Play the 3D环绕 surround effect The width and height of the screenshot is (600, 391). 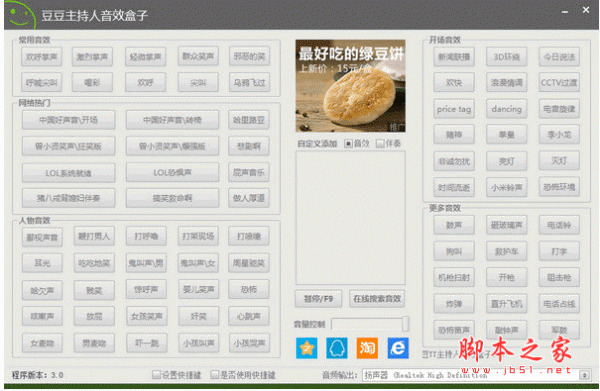pos(506,57)
